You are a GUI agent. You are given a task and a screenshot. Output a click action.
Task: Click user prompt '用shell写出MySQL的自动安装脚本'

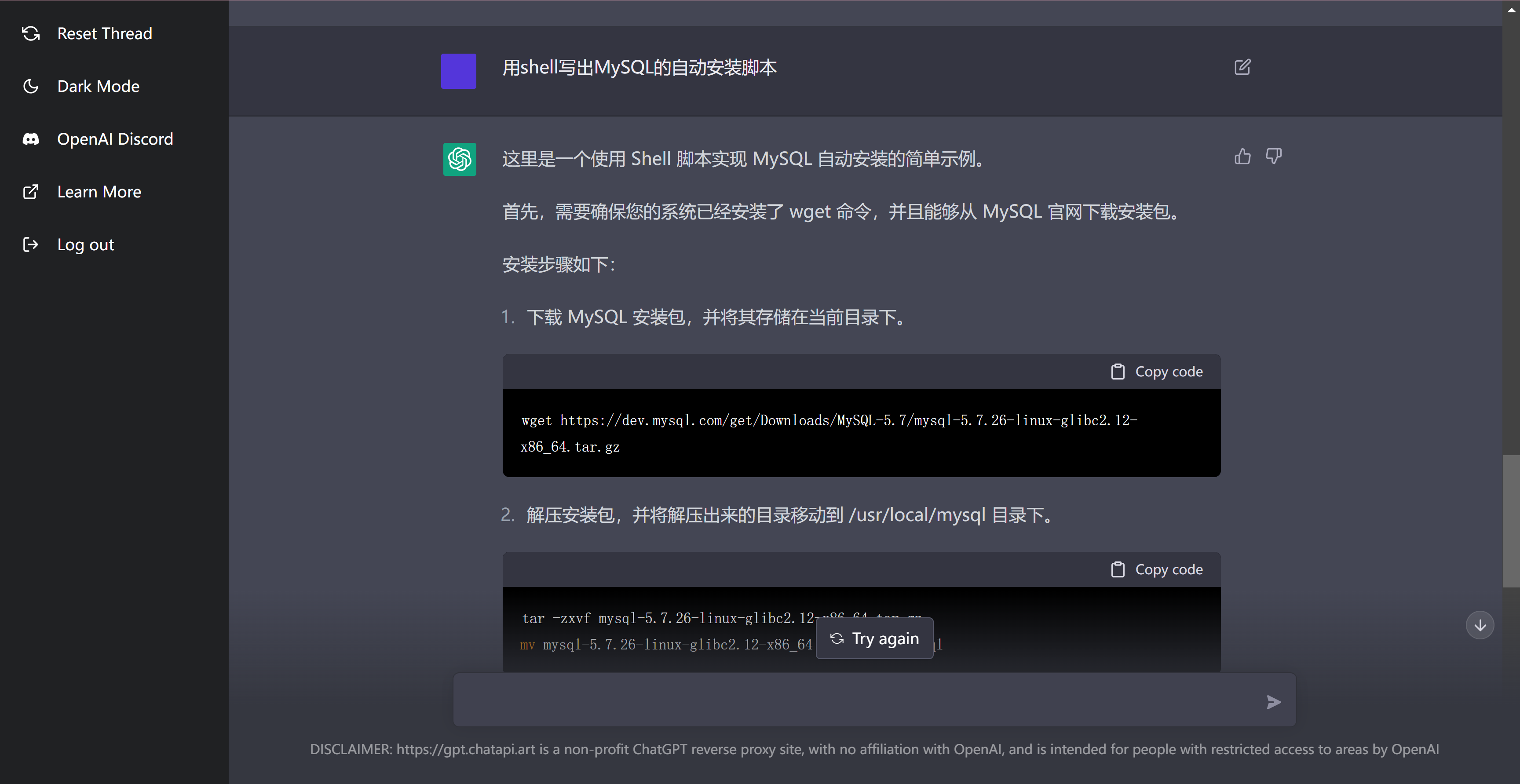(x=639, y=68)
